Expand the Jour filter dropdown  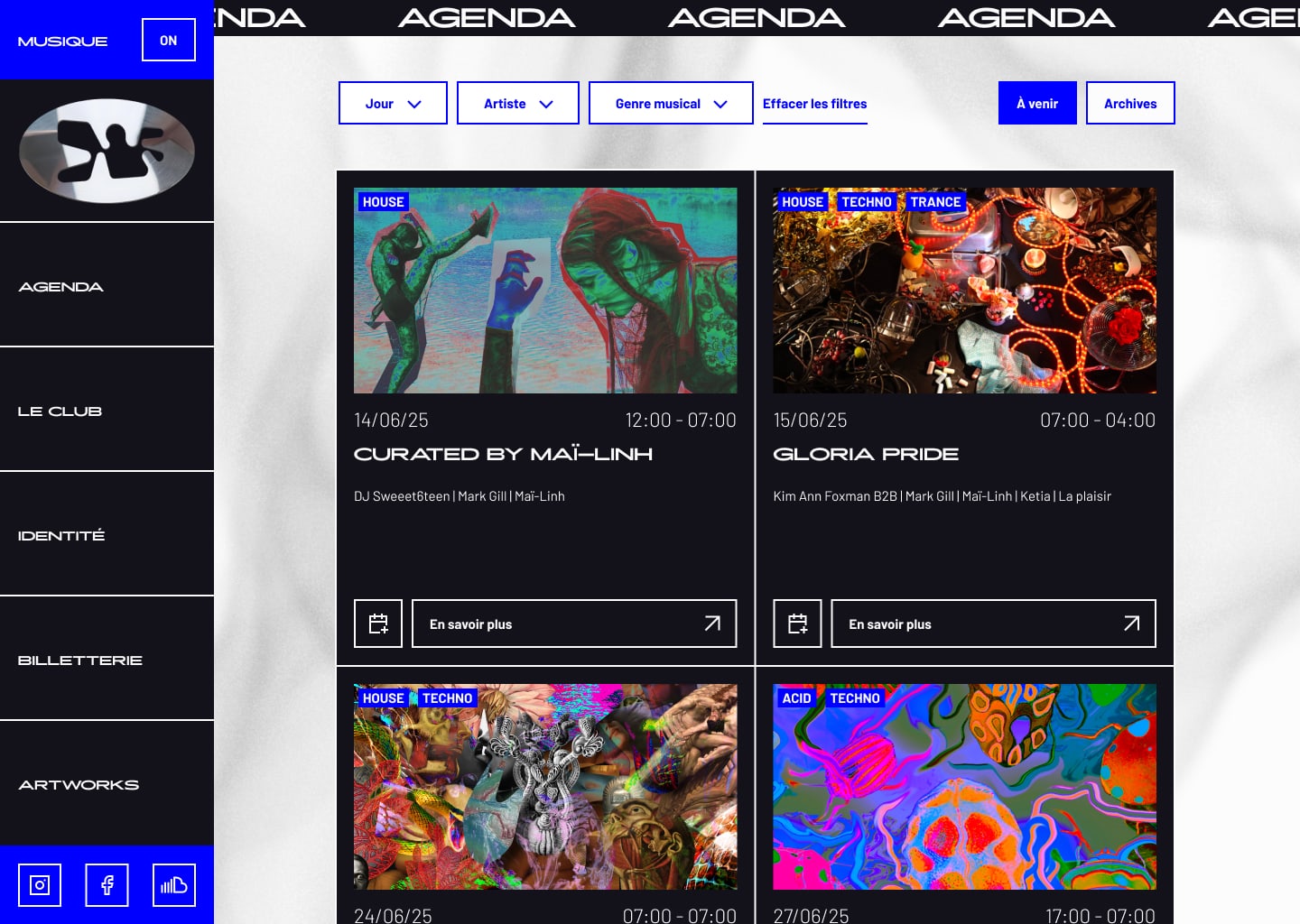pos(393,103)
